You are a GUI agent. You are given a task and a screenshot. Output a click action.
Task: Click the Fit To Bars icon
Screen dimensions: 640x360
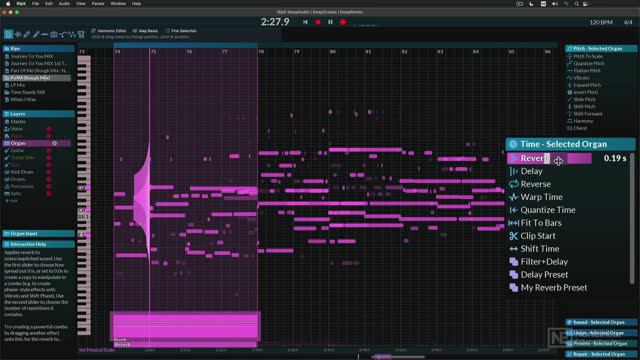(513, 223)
